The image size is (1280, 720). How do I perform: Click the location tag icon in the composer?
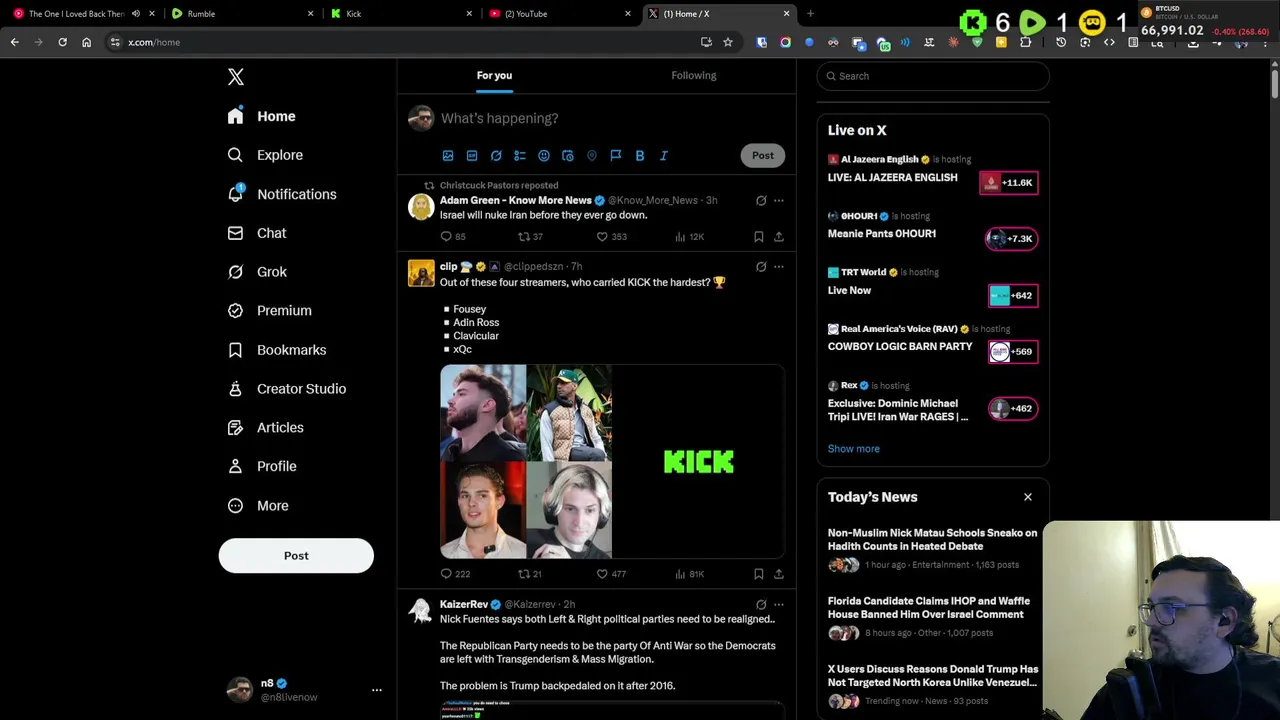[x=592, y=156]
